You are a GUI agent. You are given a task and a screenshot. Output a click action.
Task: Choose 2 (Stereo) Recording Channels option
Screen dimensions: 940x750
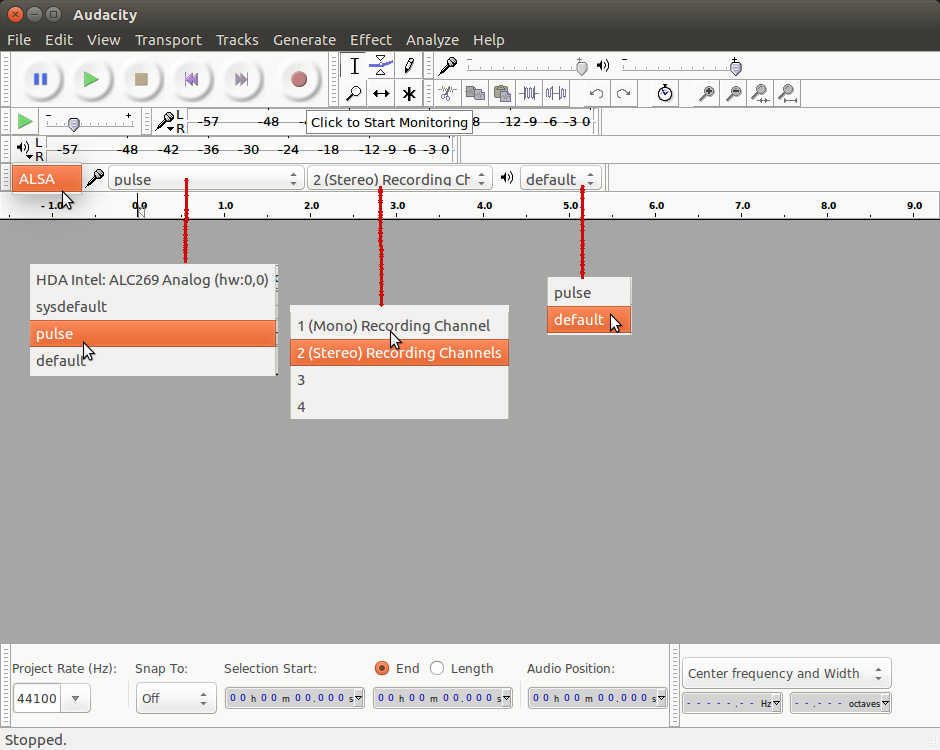pos(399,353)
